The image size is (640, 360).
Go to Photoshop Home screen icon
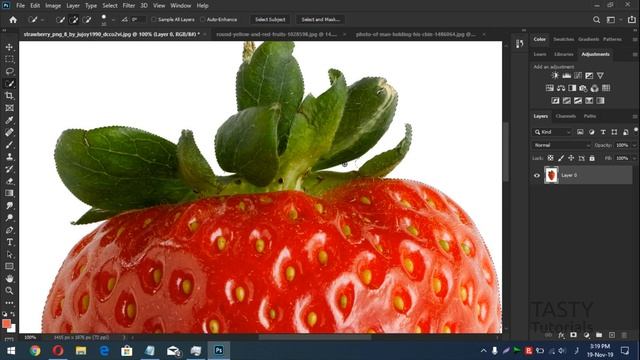pos(13,20)
